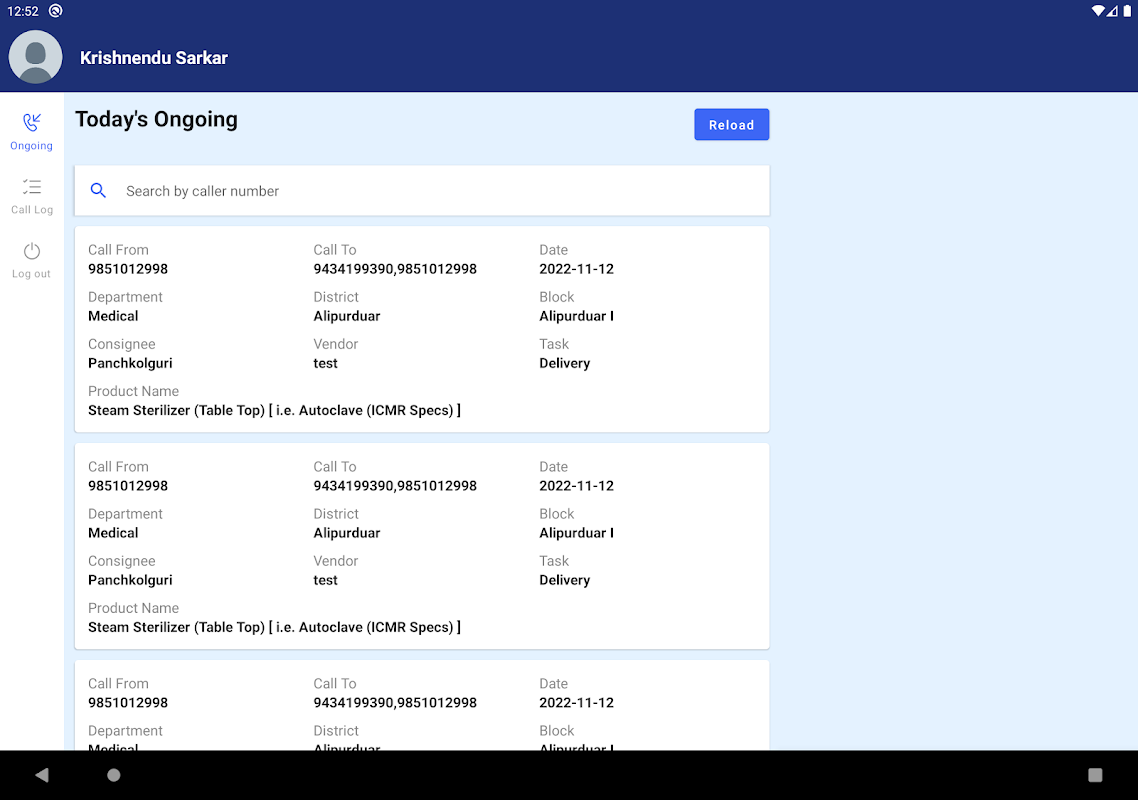Open the Call Log section icon
This screenshot has height=800, width=1138.
32,187
